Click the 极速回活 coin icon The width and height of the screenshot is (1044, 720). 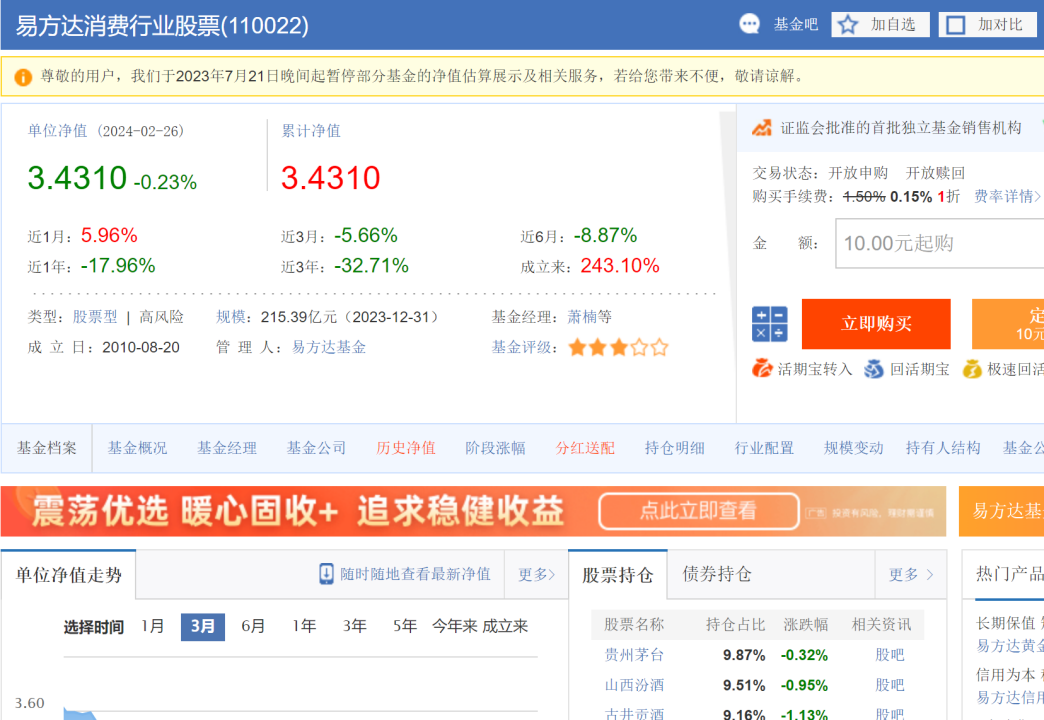click(972, 369)
